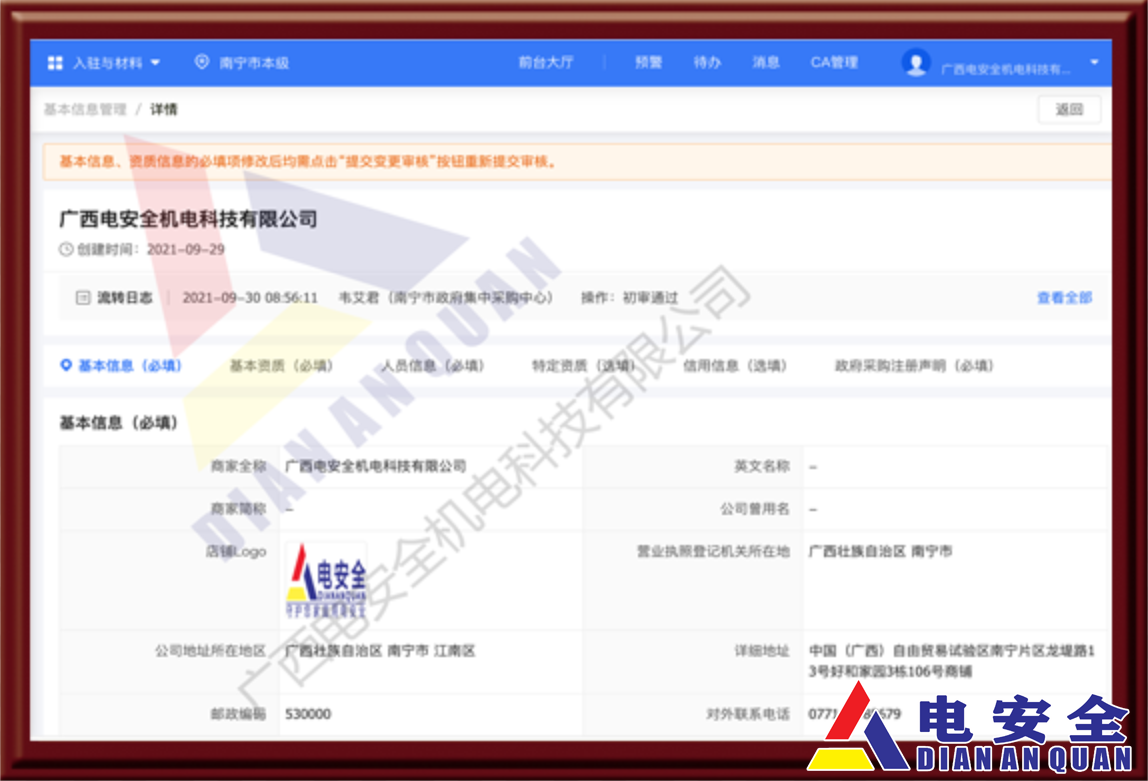Open 预警 in top navigation

[x=648, y=62]
